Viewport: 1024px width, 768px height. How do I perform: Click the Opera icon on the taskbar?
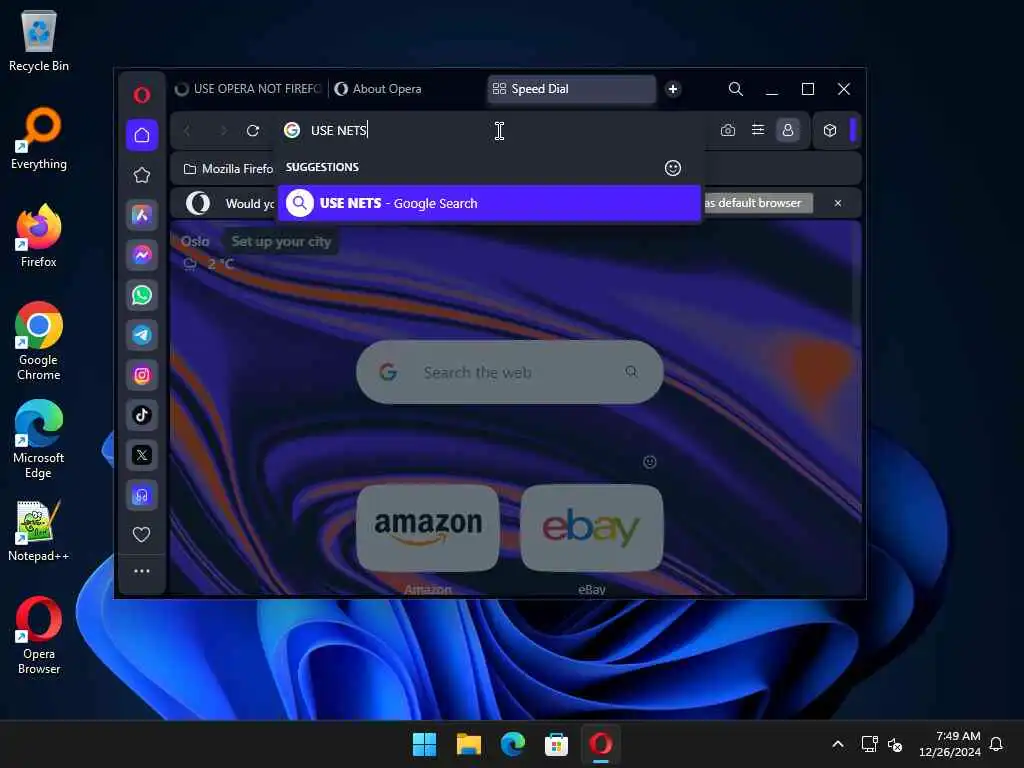click(x=601, y=744)
